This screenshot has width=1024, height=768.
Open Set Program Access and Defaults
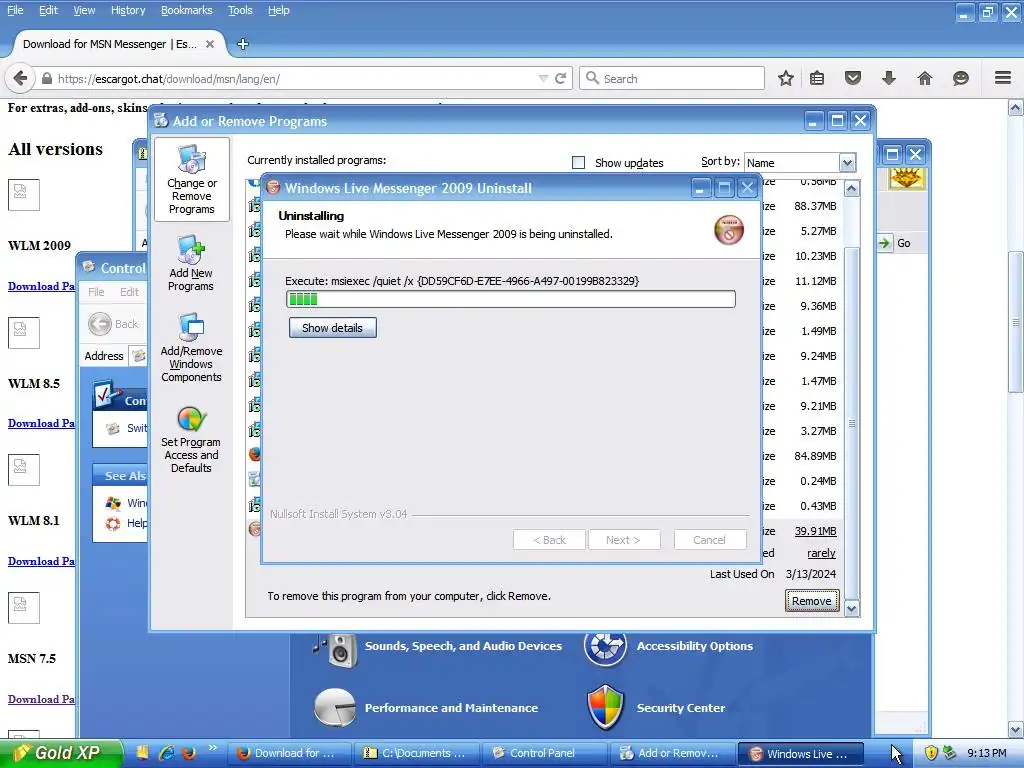pyautogui.click(x=191, y=440)
